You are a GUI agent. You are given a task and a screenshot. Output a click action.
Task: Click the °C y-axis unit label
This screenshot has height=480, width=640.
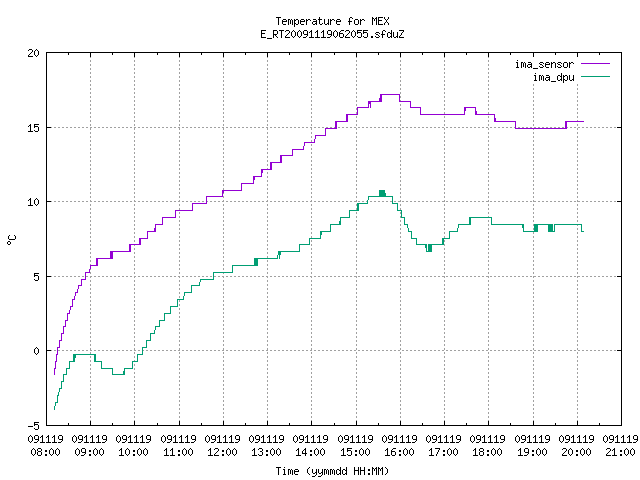coord(11,240)
